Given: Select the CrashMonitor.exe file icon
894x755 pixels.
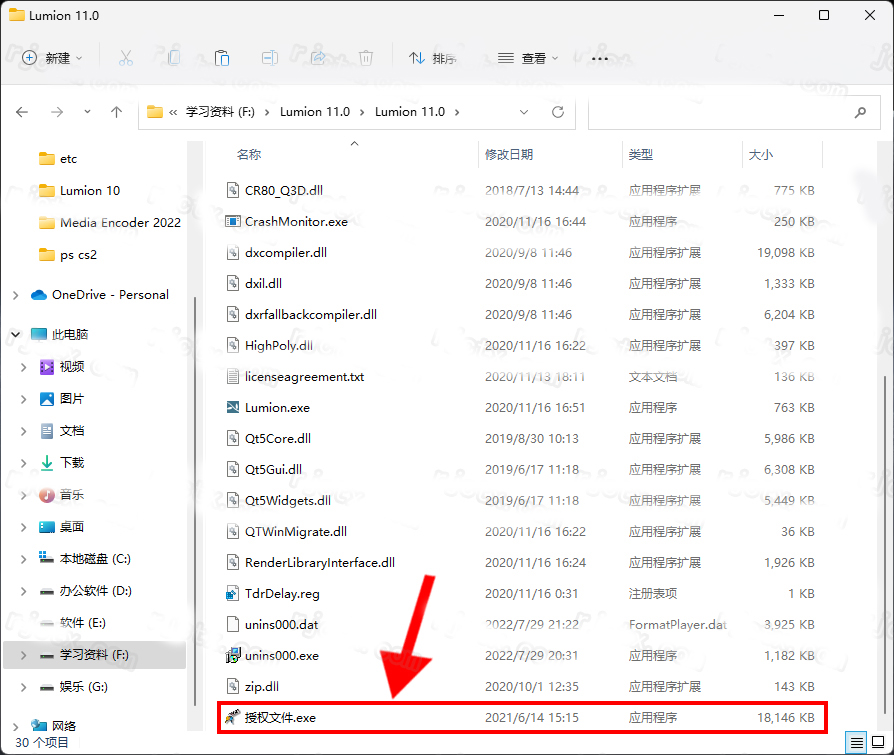Looking at the screenshot, I should coord(233,221).
